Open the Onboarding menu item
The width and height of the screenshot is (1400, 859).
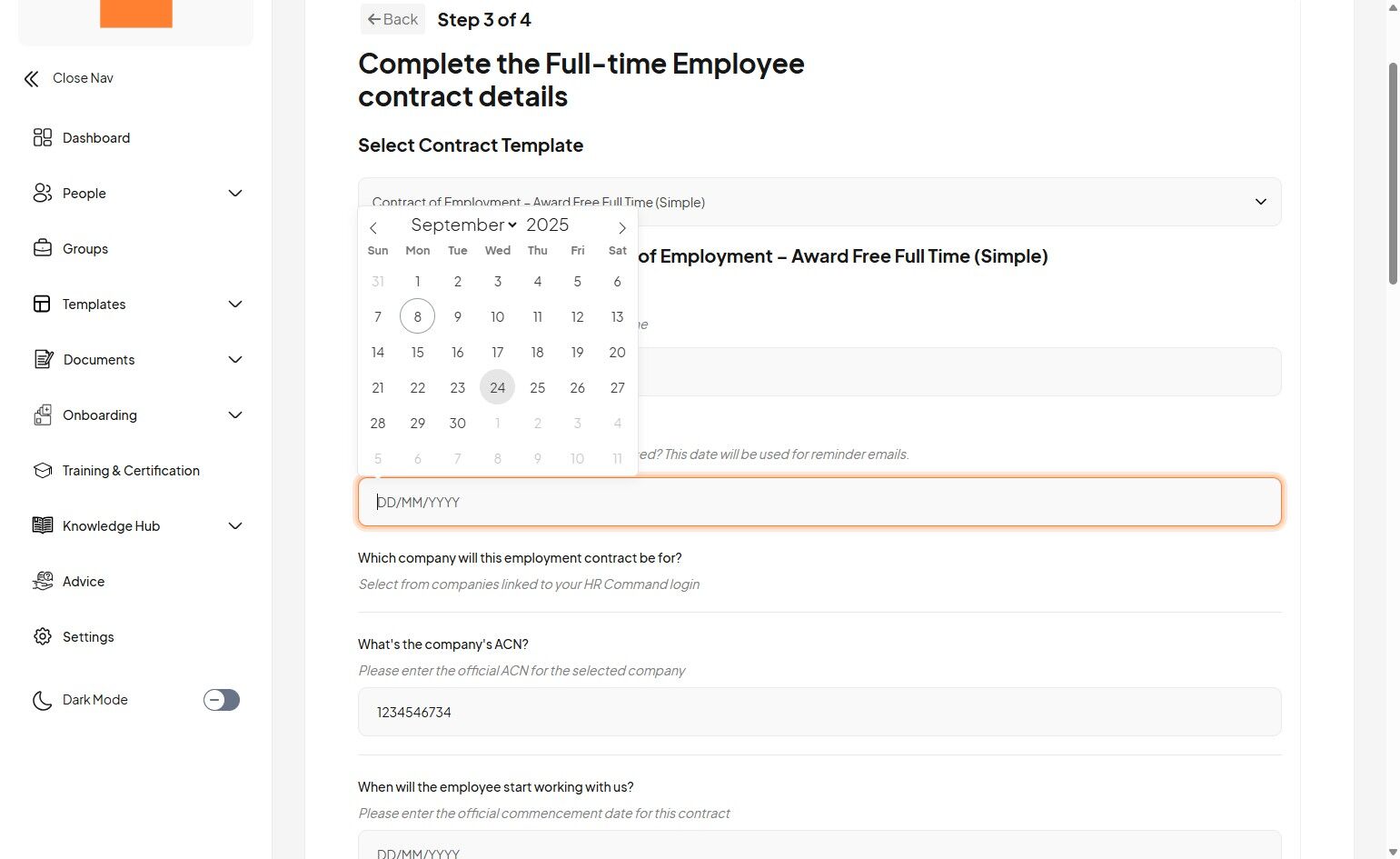(x=100, y=415)
